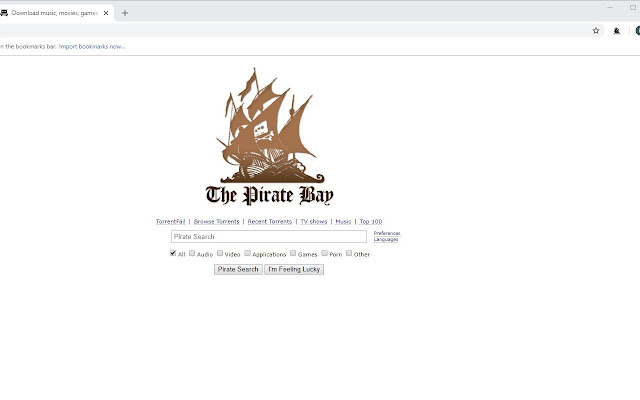Open the incognito extension icon in toolbar
This screenshot has height=400, width=640.
(x=617, y=31)
